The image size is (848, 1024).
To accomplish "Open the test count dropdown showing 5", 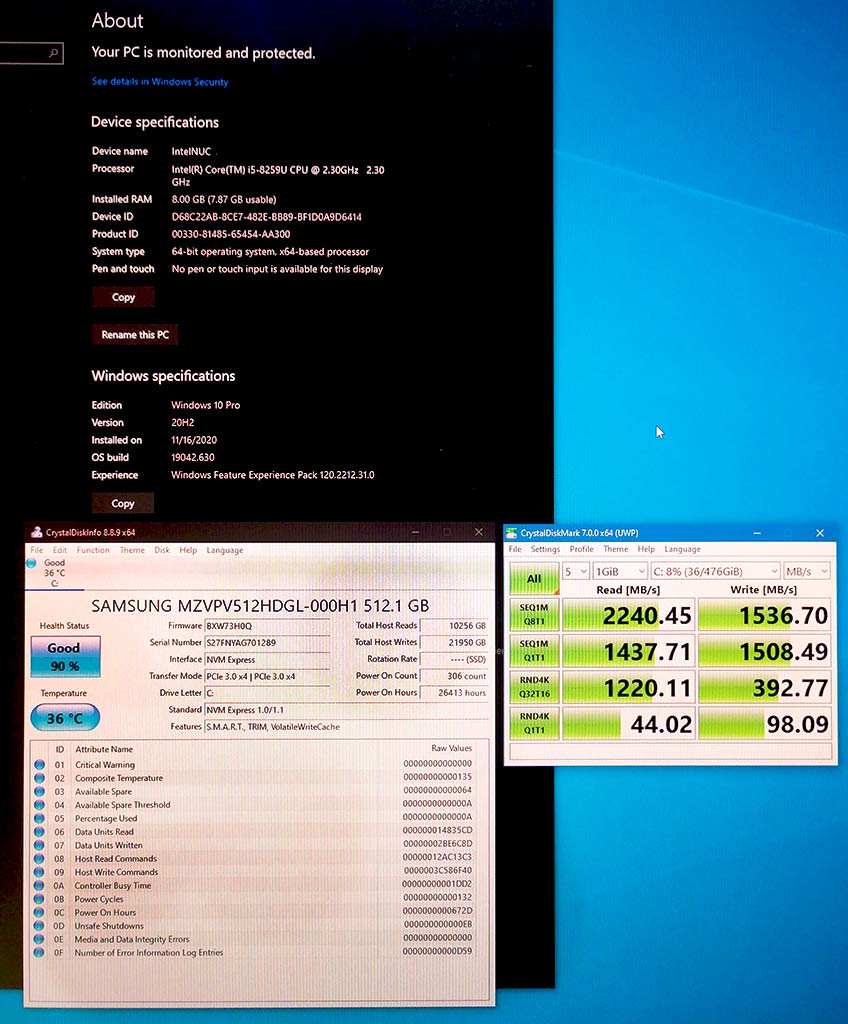I will [575, 572].
